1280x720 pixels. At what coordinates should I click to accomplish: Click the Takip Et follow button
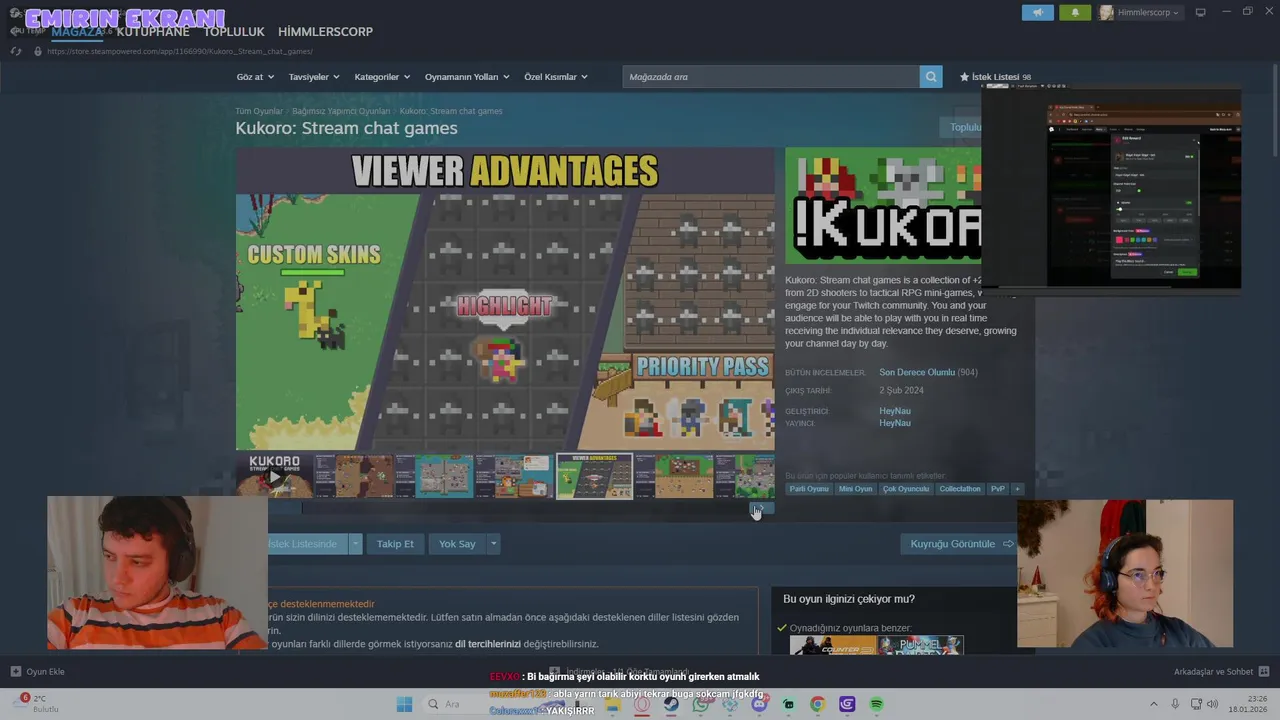pyautogui.click(x=395, y=544)
